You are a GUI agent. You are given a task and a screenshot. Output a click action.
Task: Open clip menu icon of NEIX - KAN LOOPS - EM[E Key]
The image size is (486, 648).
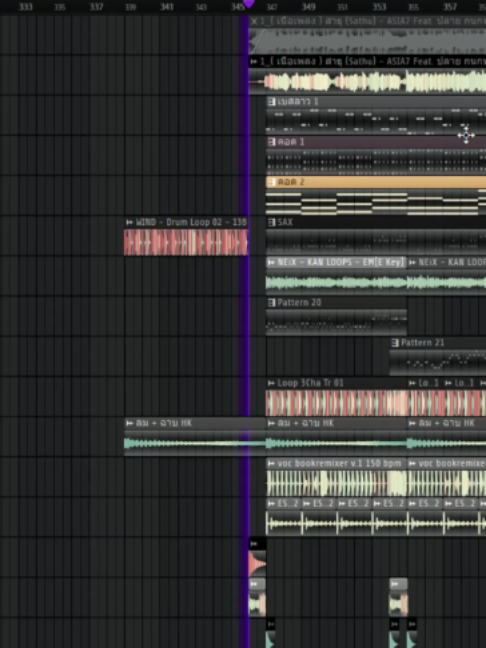pos(272,262)
